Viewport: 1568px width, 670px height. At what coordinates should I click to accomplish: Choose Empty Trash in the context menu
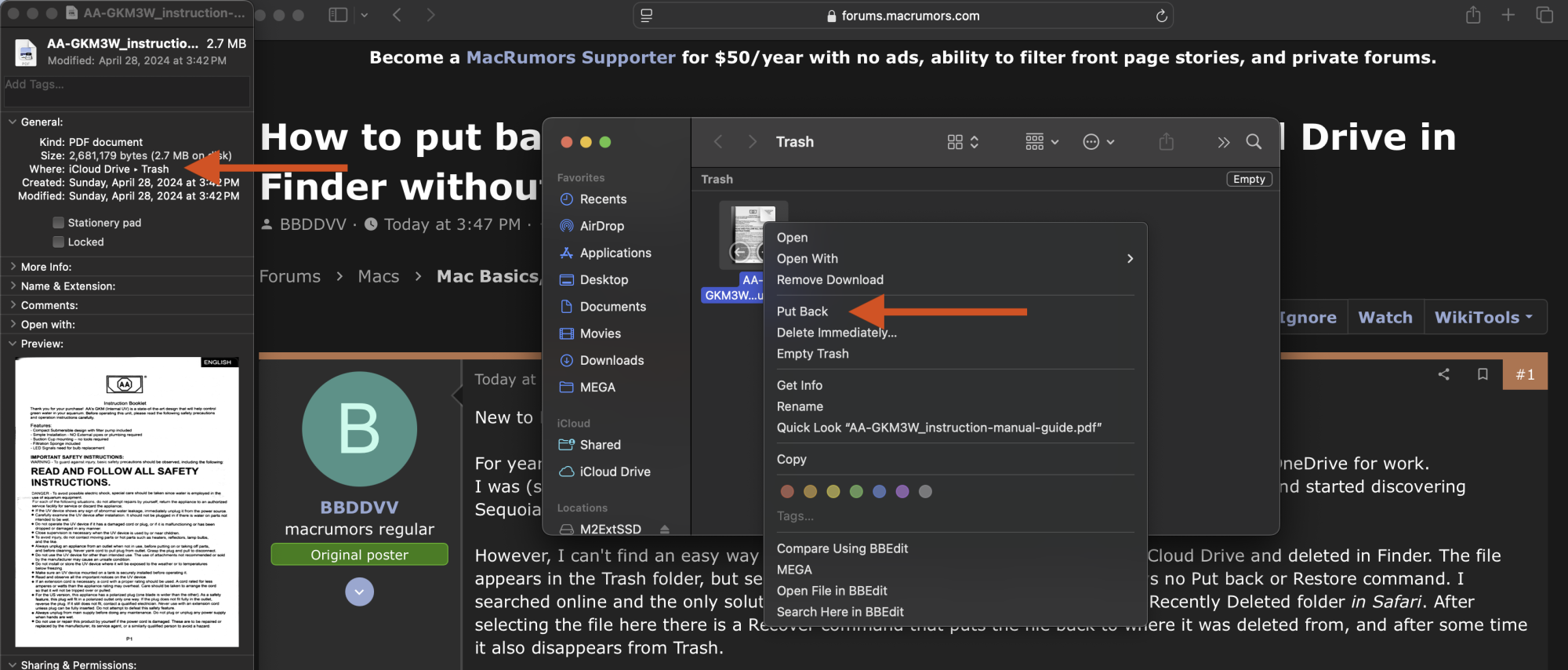(812, 354)
